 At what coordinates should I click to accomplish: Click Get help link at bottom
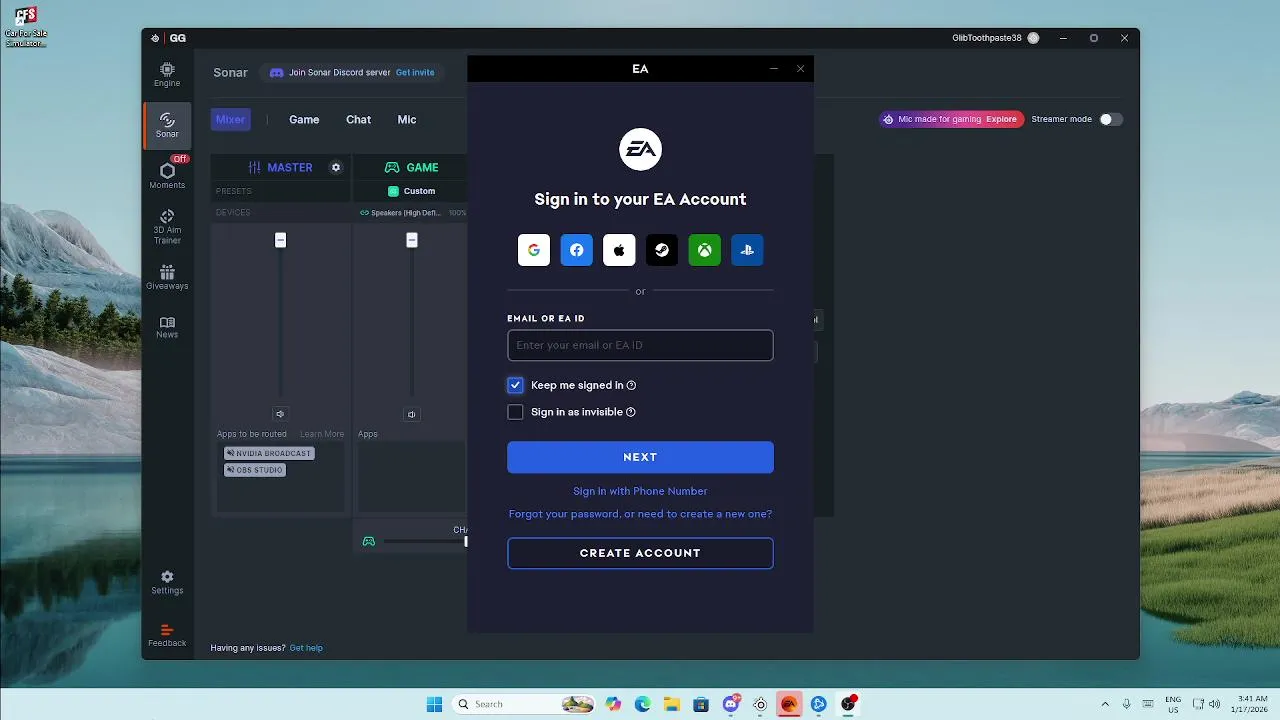click(x=306, y=648)
